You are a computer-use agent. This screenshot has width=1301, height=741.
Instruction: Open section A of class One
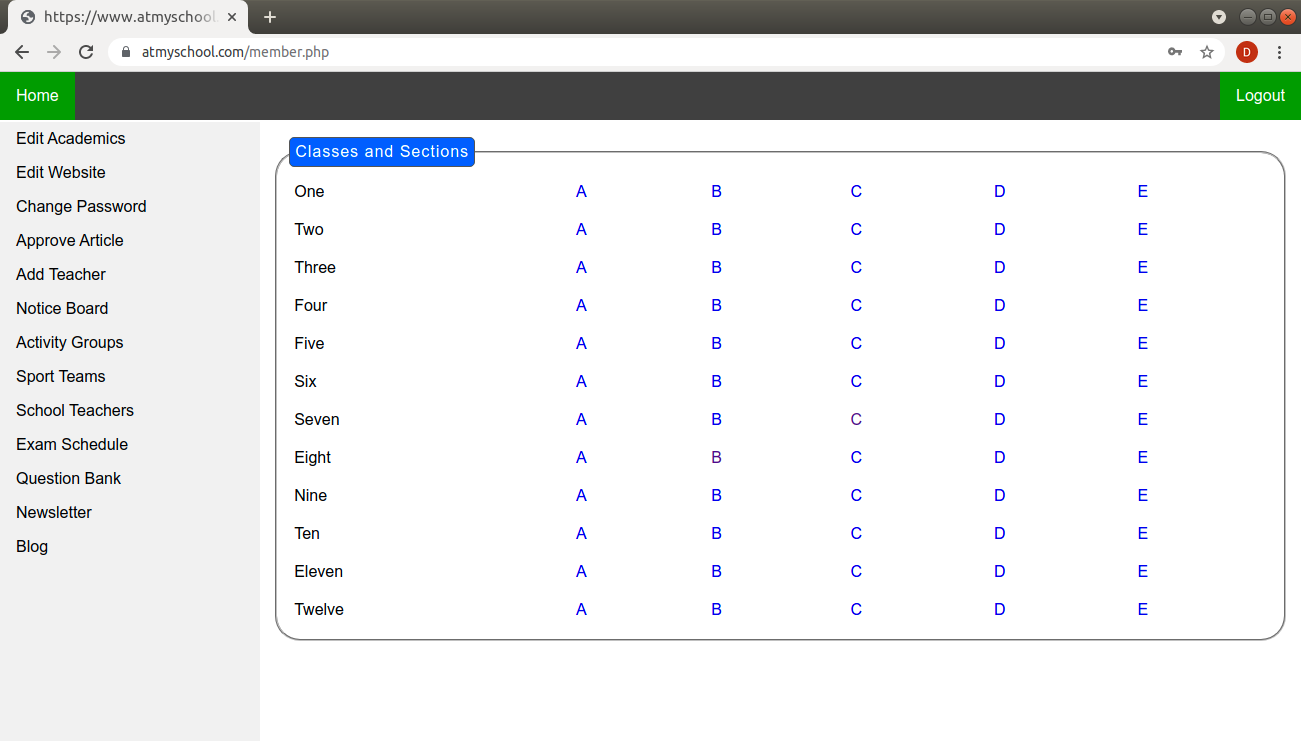click(x=581, y=192)
